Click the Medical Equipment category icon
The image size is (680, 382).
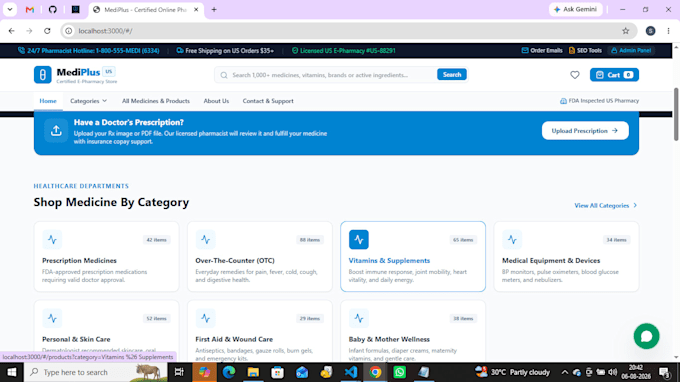pos(512,239)
